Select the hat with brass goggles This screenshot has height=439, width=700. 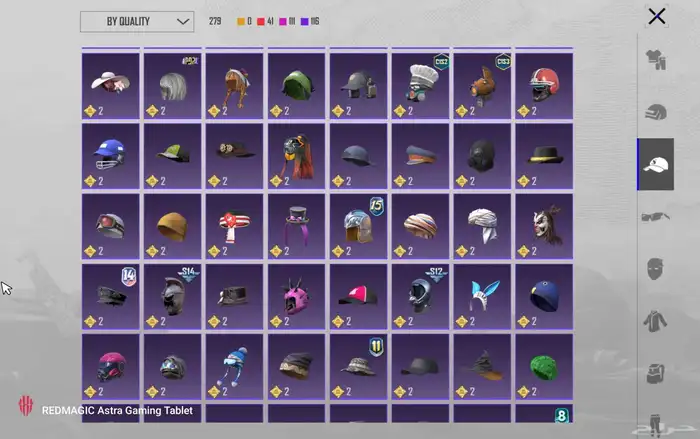[234, 156]
